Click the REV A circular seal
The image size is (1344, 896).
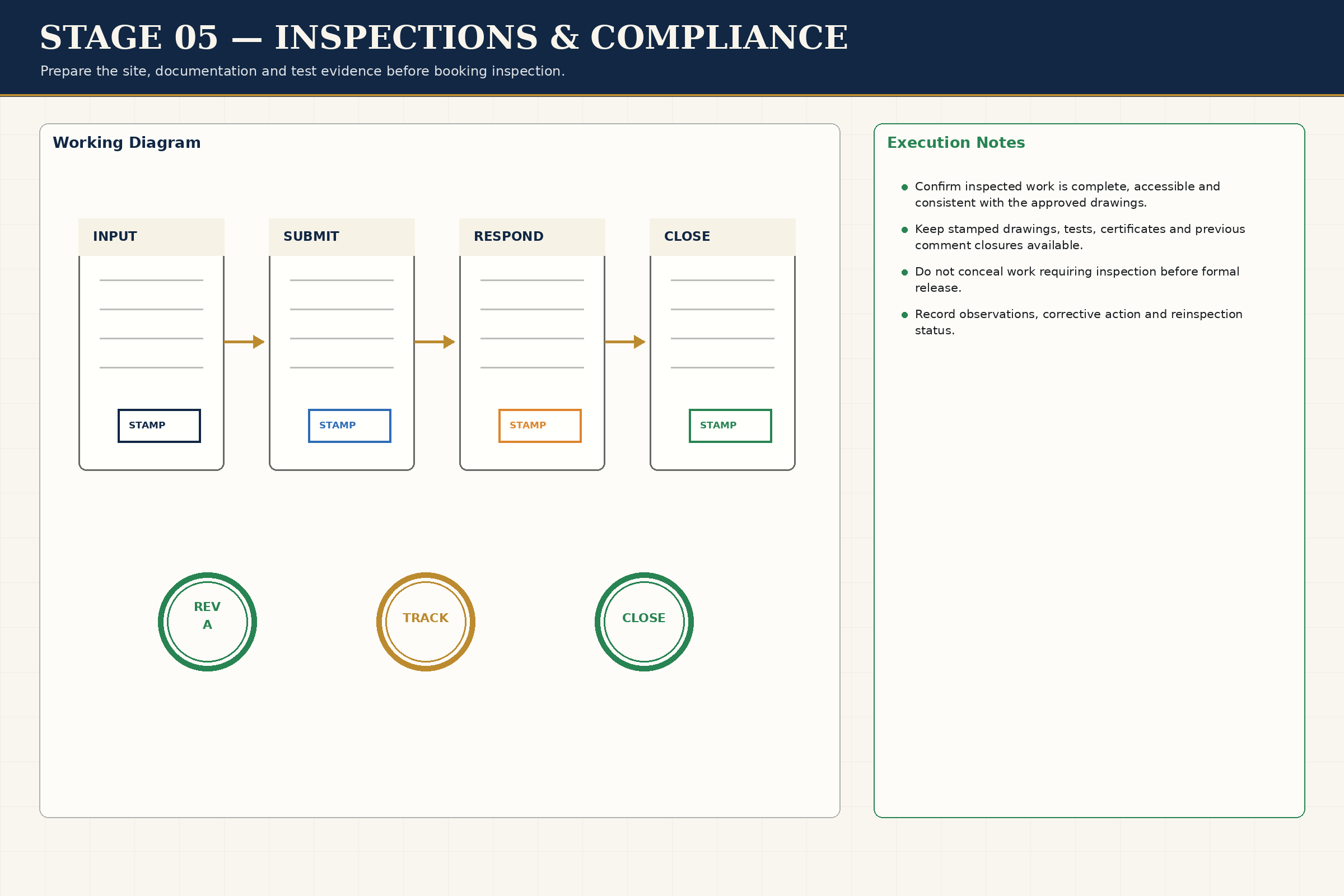(x=207, y=622)
